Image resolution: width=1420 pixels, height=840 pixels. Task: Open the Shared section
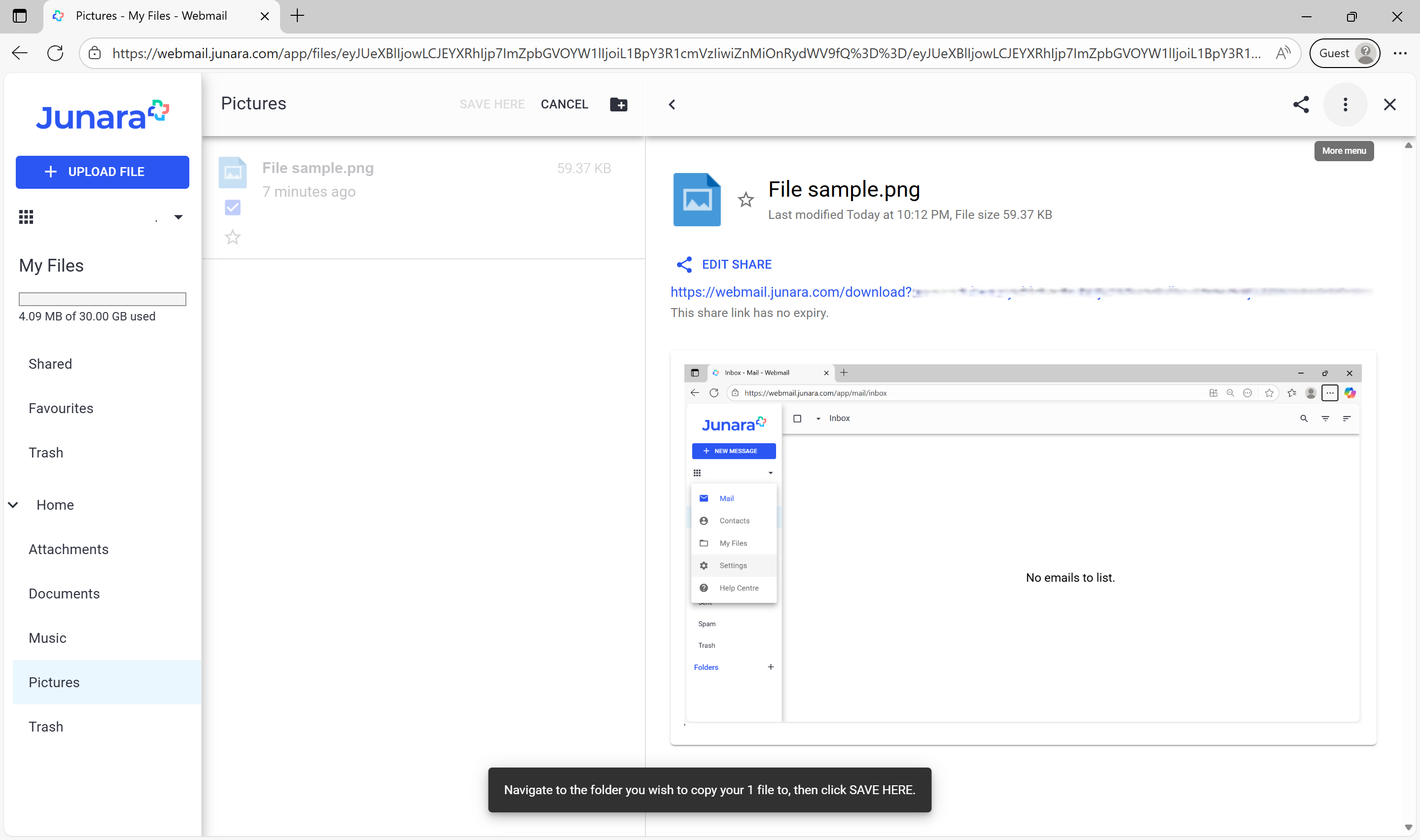point(50,364)
